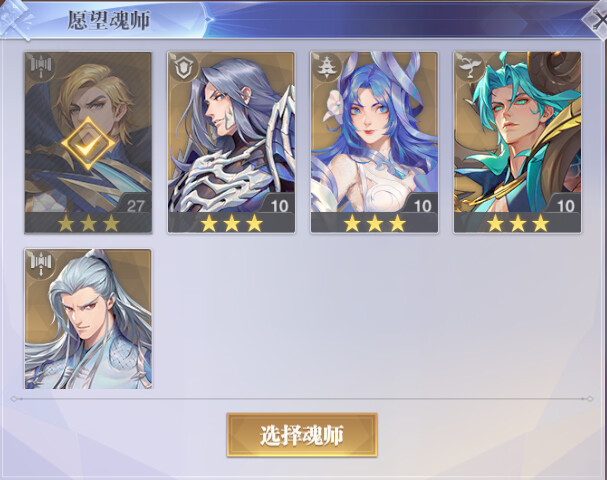The image size is (607, 480).
Task: Click the three stars under blonde hero
Action: pyautogui.click(x=88, y=223)
